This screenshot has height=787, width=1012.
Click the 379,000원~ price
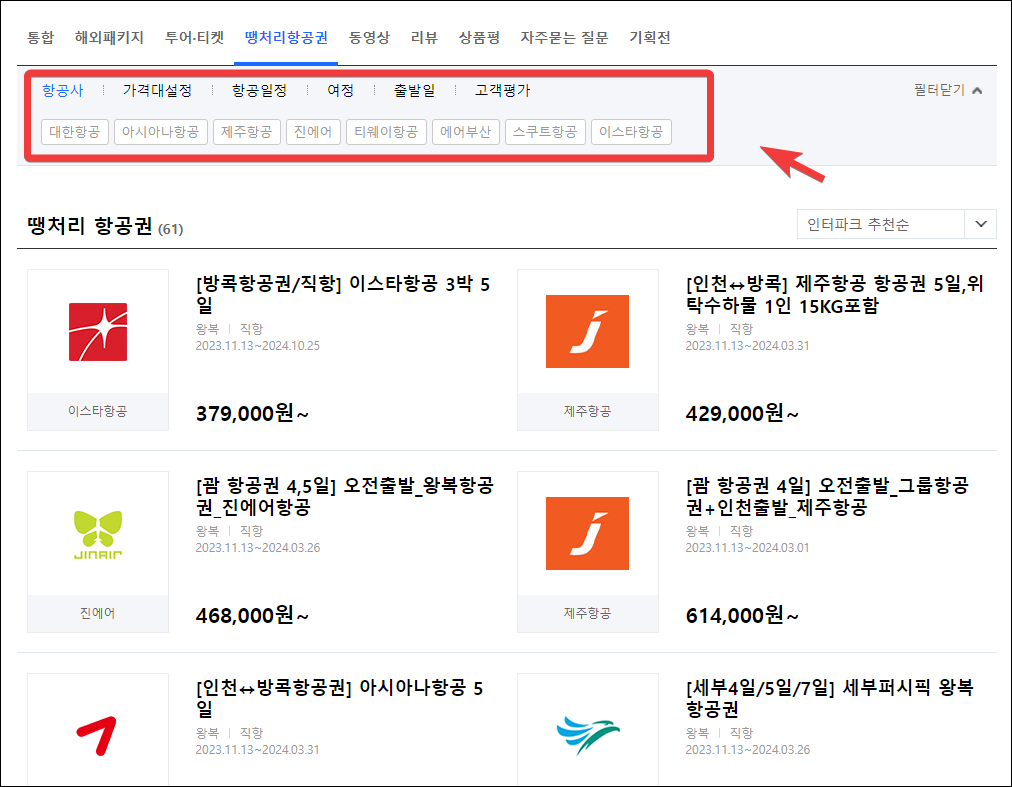coord(252,413)
